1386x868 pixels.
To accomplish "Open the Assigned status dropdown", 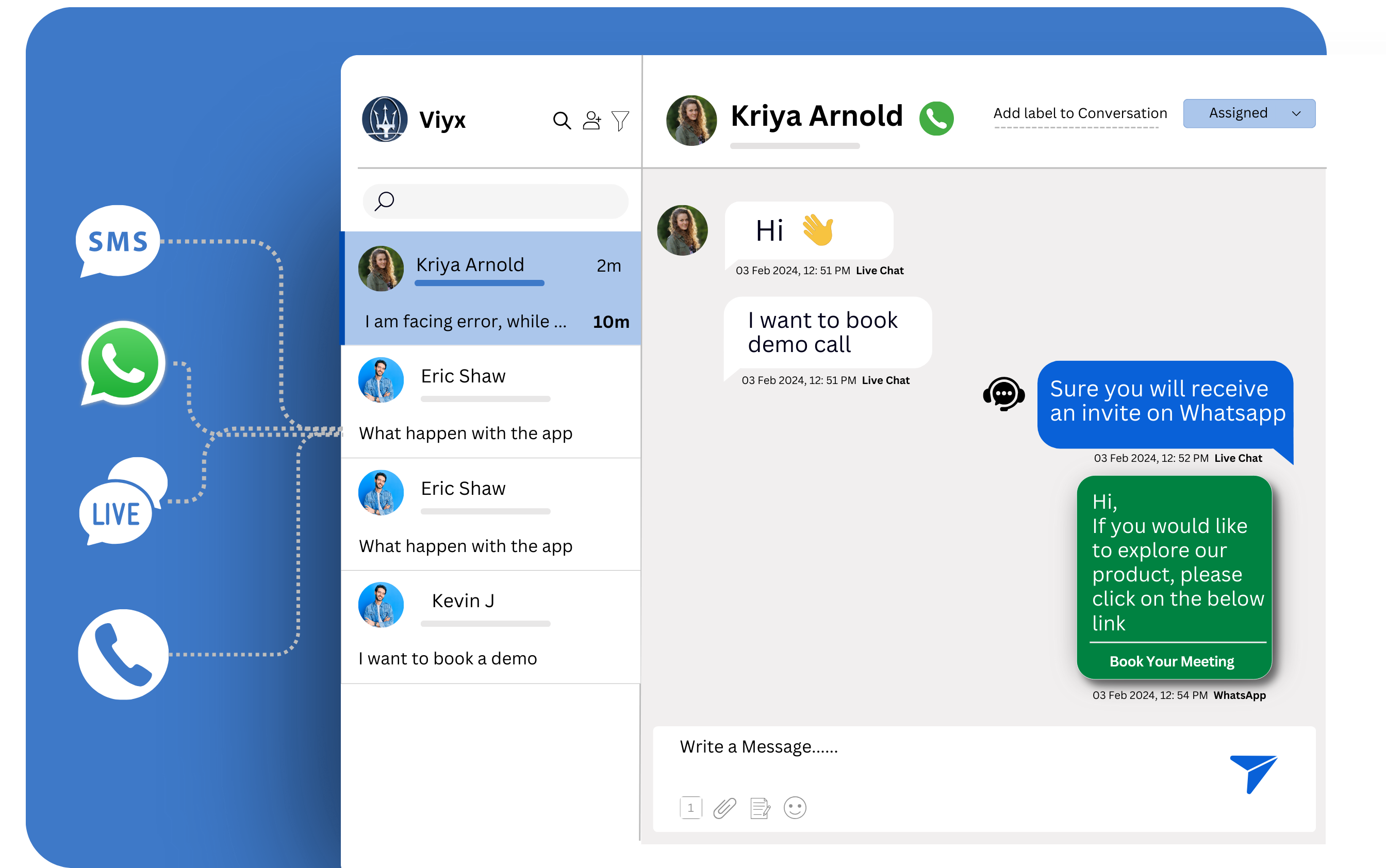I will tap(1249, 113).
